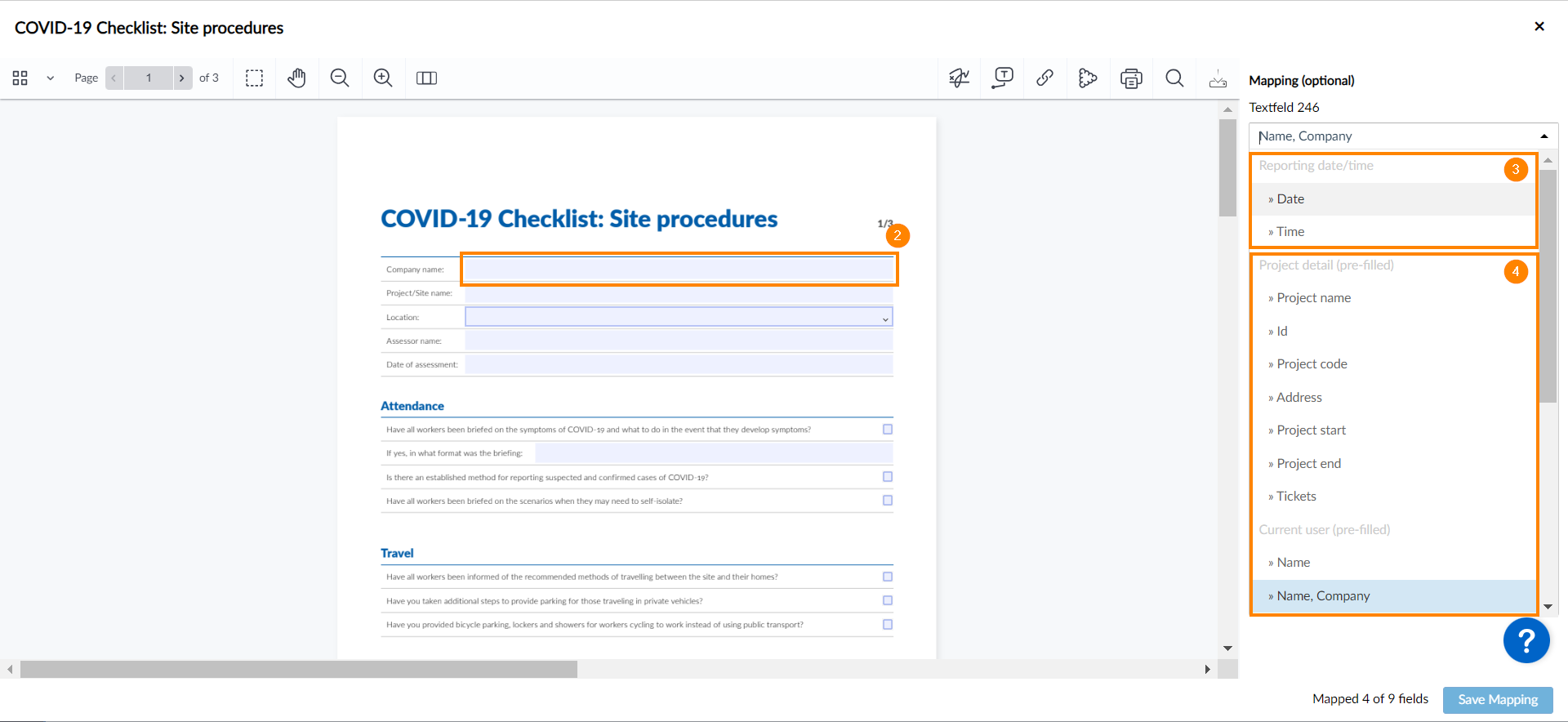Go to the next page arrow
The image size is (1568, 722).
coord(182,78)
